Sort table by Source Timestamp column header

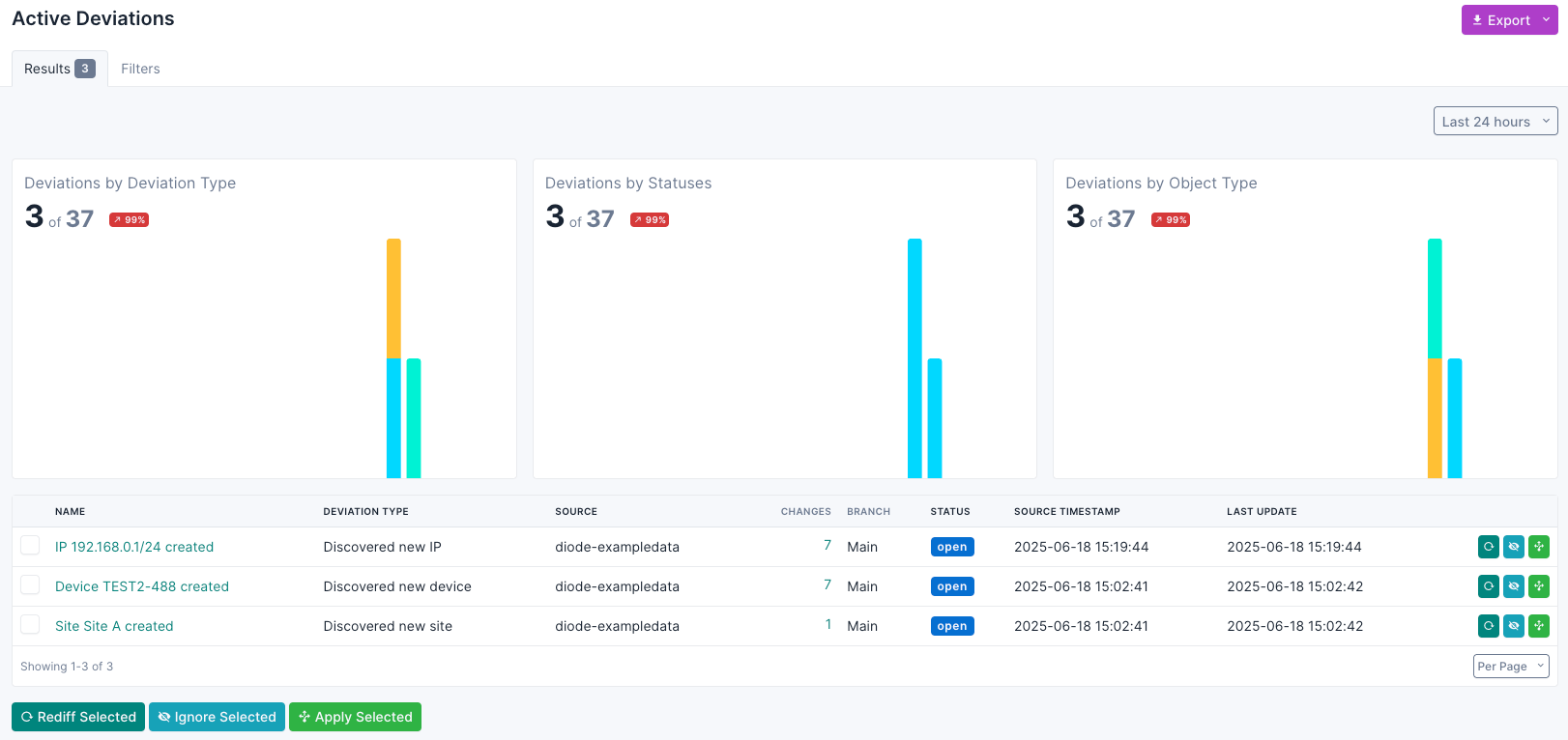point(1066,511)
